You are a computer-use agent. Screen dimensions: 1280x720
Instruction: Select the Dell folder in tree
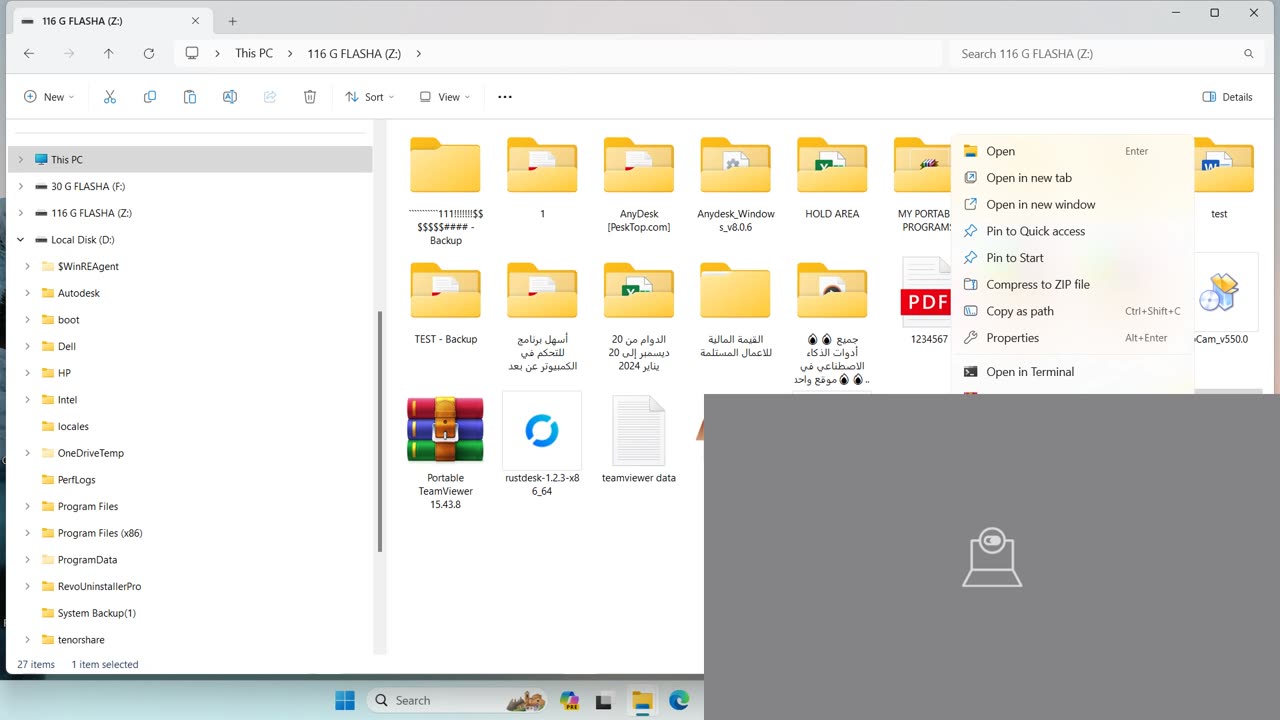(x=67, y=347)
